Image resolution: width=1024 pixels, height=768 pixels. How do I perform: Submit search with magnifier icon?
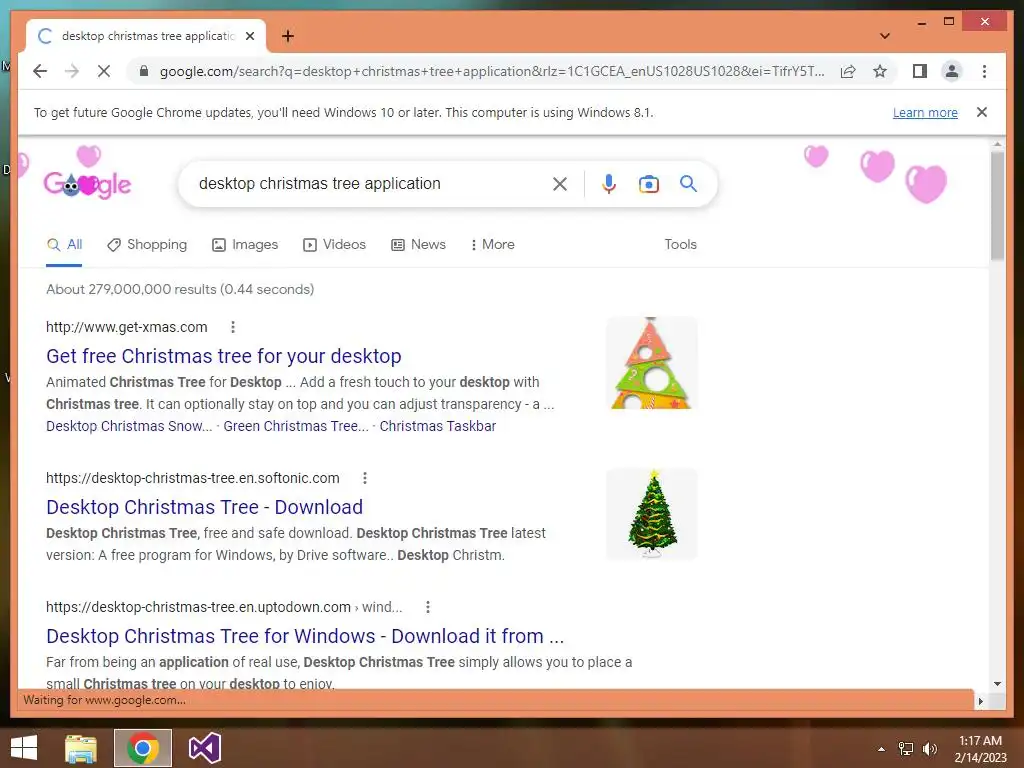pyautogui.click(x=688, y=184)
